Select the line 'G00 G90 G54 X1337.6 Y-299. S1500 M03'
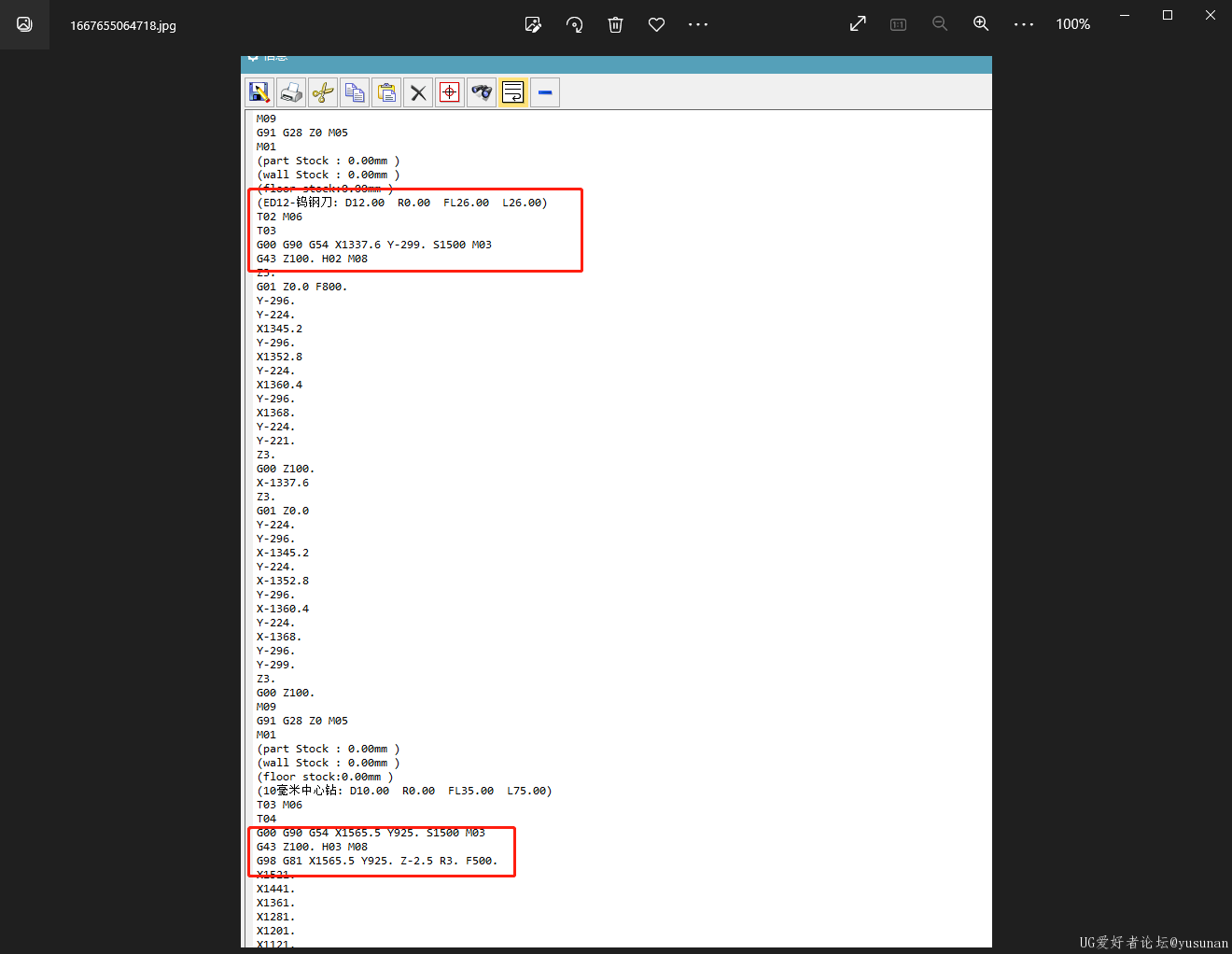 [373, 245]
